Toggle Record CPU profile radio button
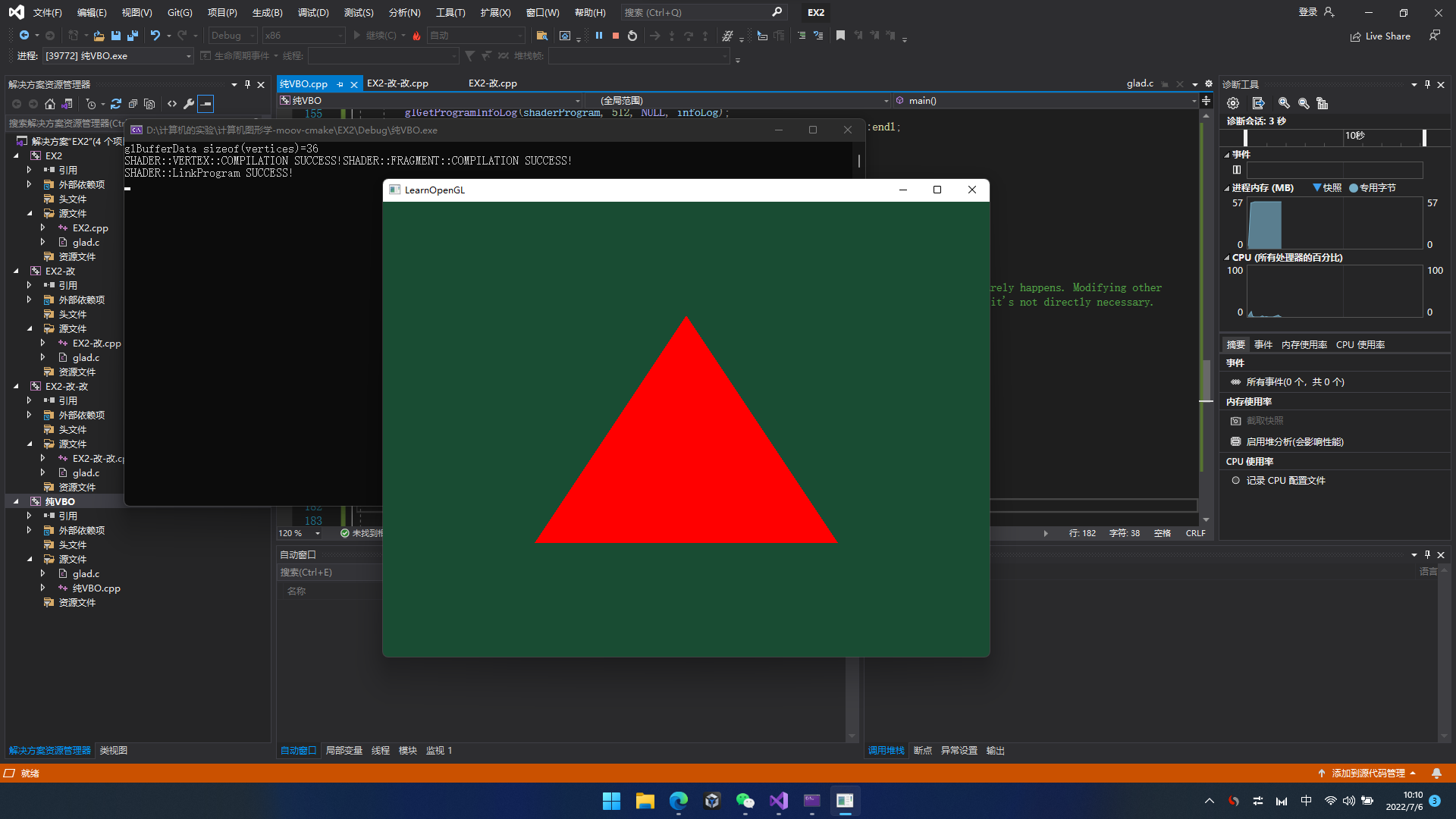The image size is (1456, 819). click(x=1236, y=480)
